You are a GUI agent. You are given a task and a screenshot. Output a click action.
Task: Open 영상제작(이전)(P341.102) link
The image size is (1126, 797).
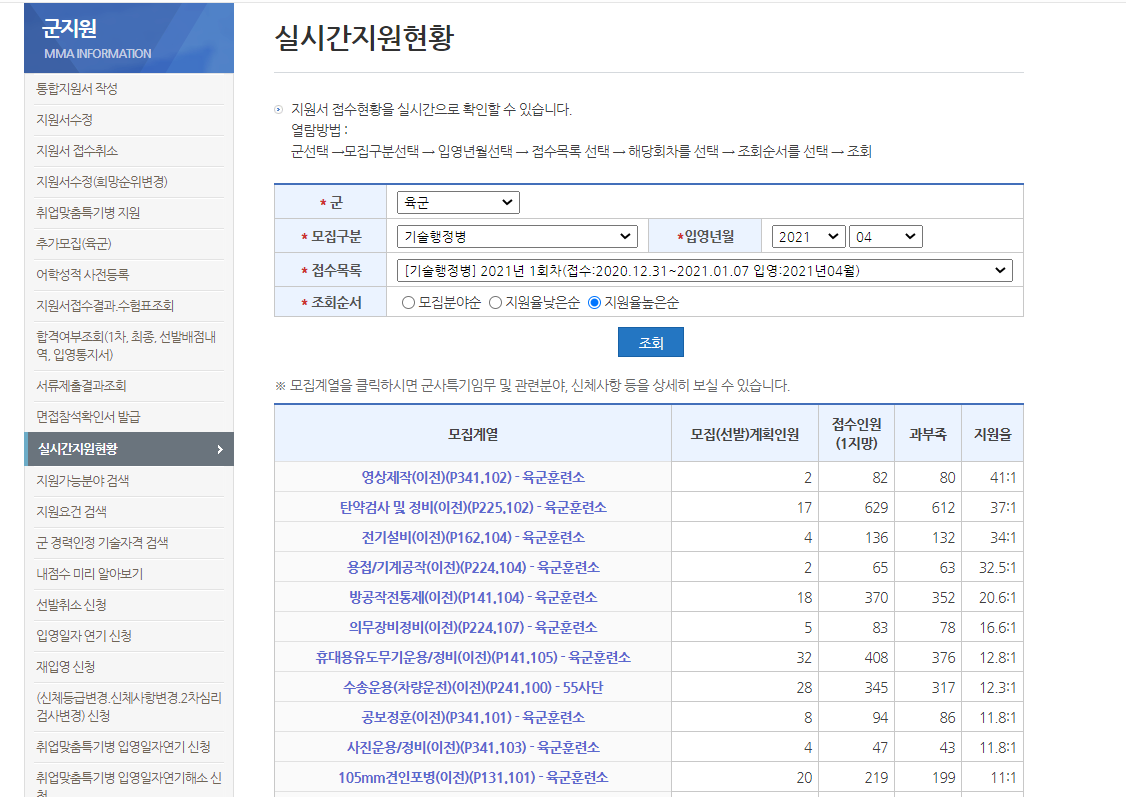click(x=473, y=477)
